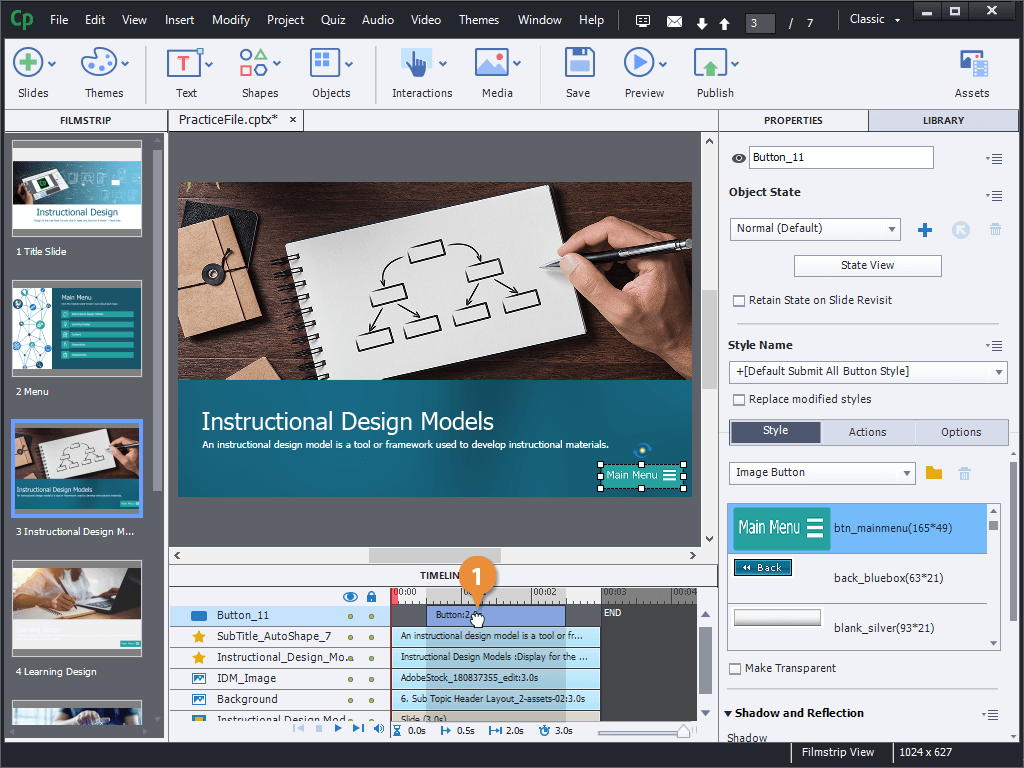This screenshot has width=1024, height=768.
Task: Click the folder icon beside Image Button
Action: tap(934, 473)
